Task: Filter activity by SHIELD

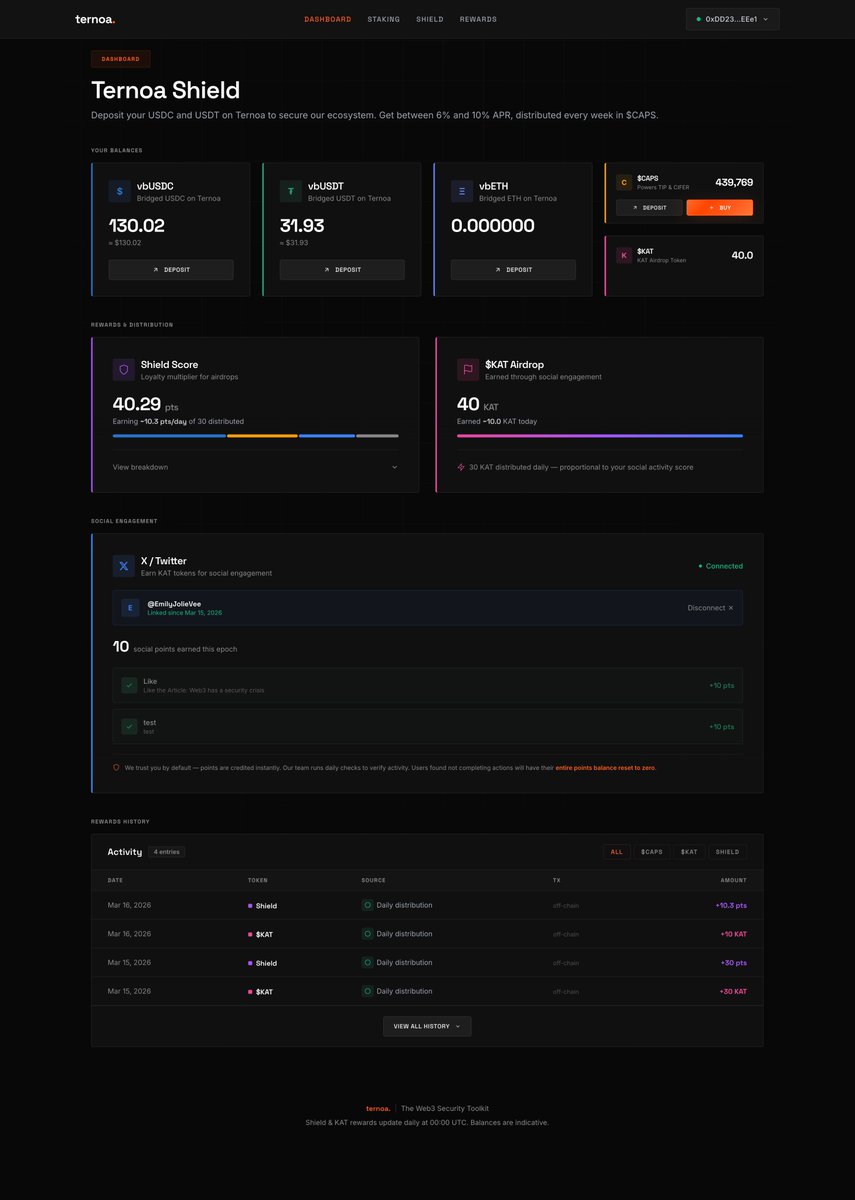Action: [x=728, y=852]
